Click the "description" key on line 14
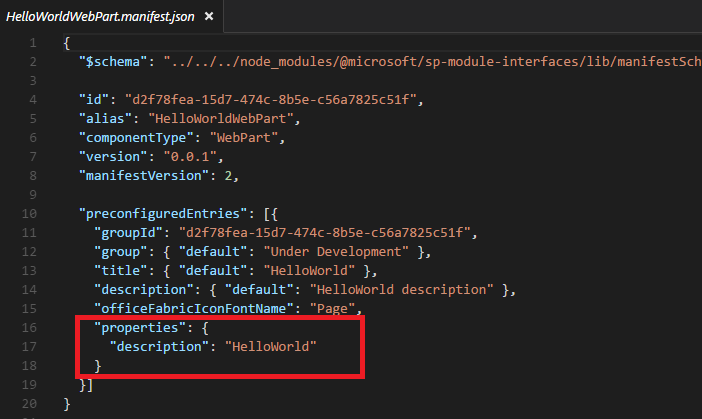702x419 pixels. (x=144, y=290)
